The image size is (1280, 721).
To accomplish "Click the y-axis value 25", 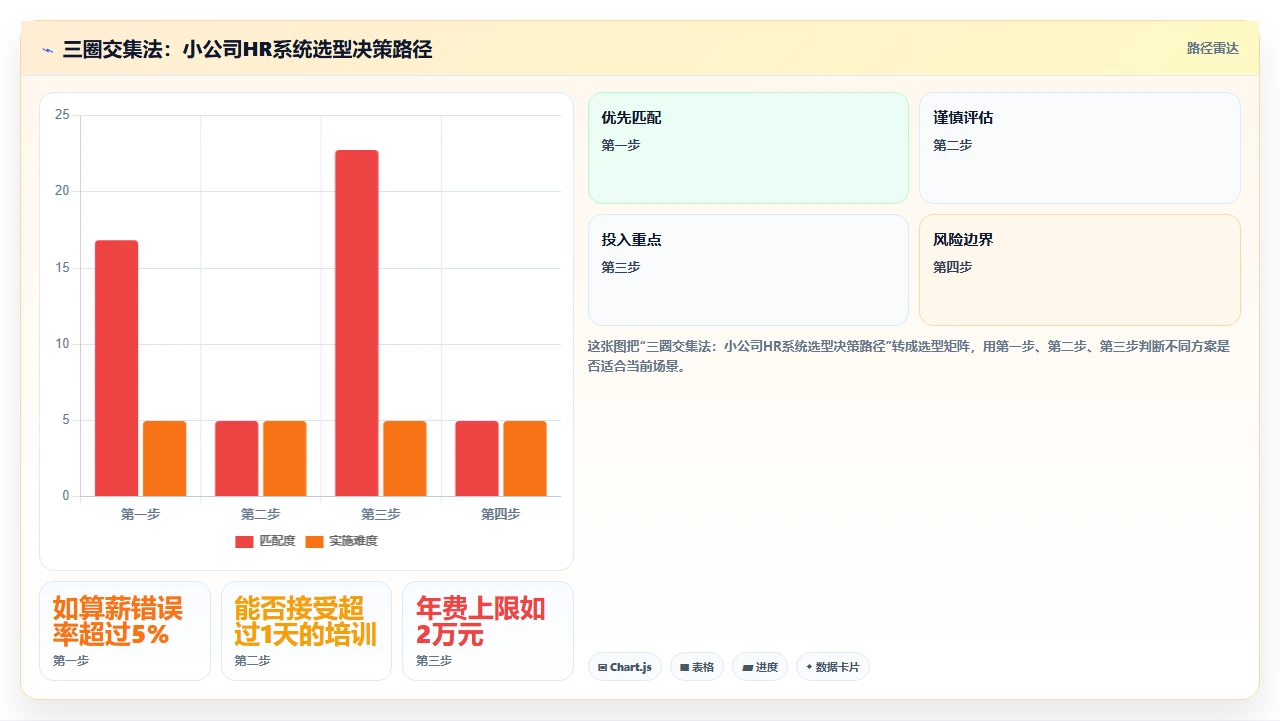I will coord(62,115).
